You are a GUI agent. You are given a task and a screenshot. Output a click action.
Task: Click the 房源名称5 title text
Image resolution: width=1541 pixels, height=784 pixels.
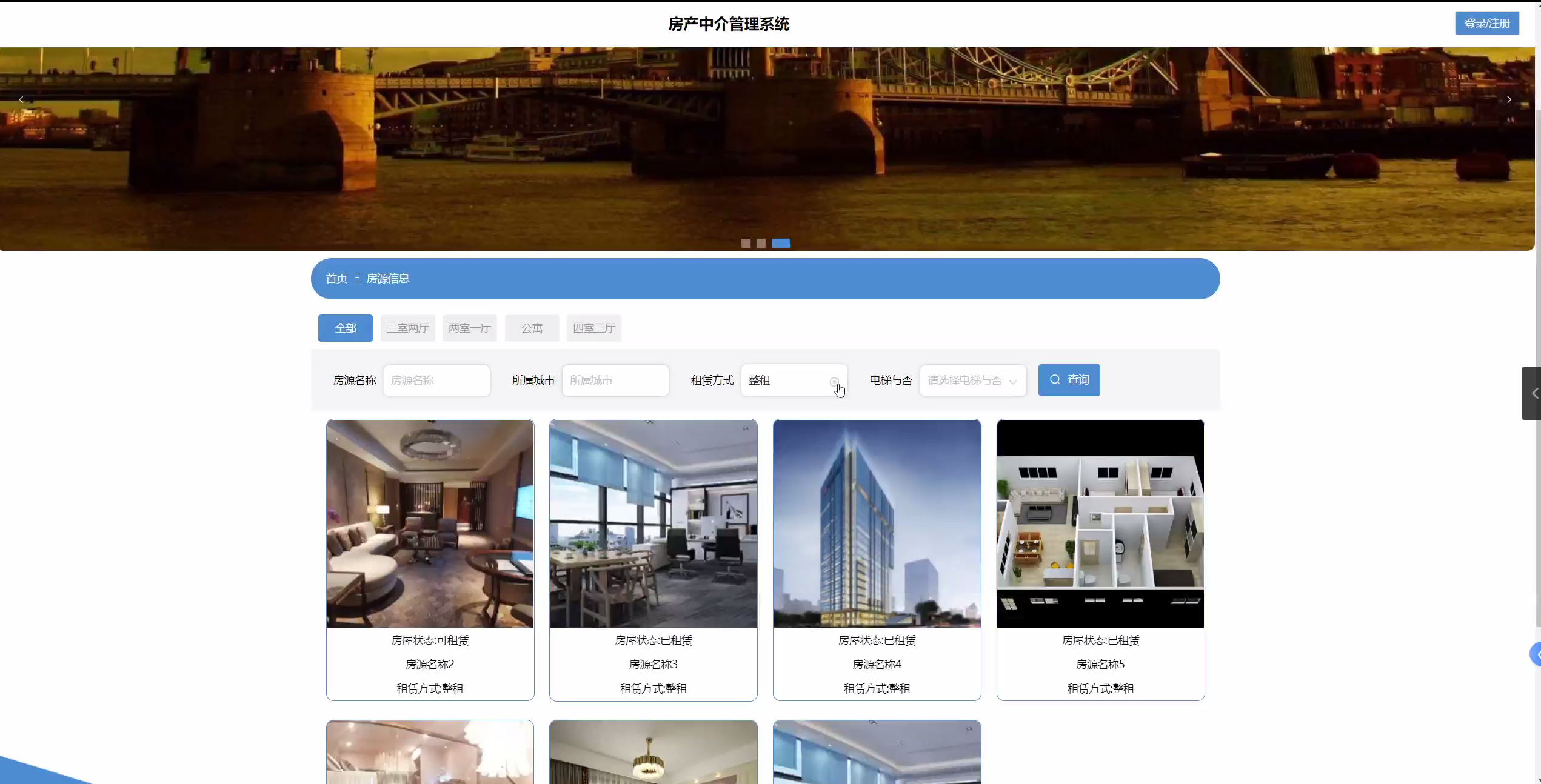(x=1100, y=664)
